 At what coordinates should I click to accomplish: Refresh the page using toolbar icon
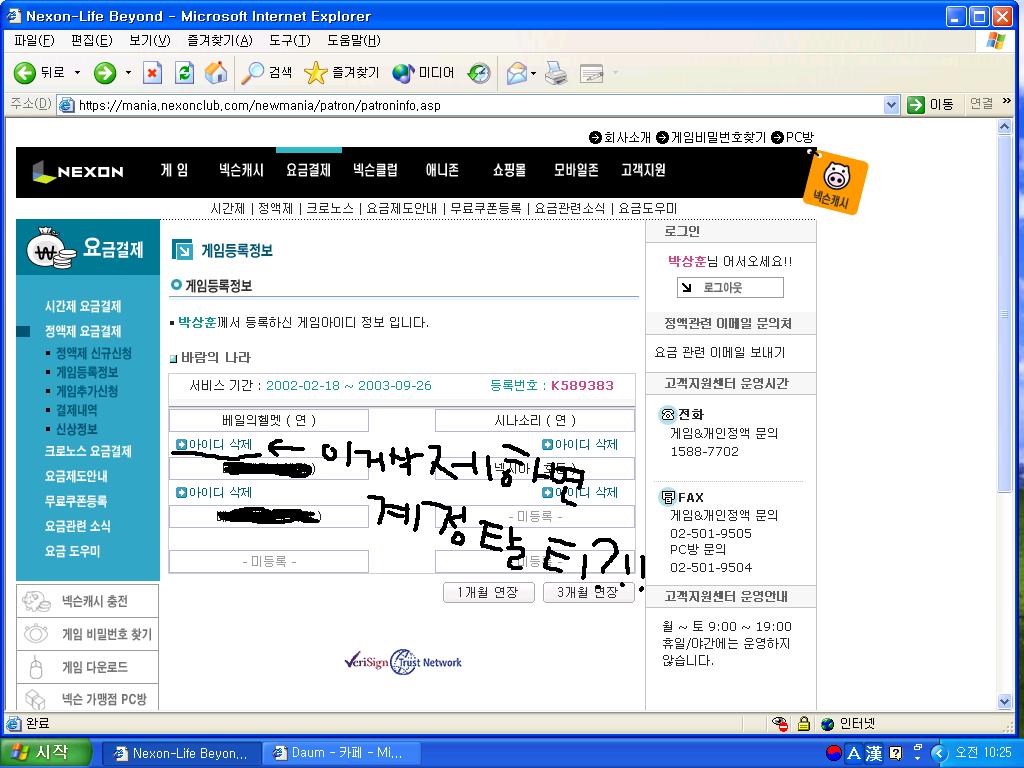[184, 72]
